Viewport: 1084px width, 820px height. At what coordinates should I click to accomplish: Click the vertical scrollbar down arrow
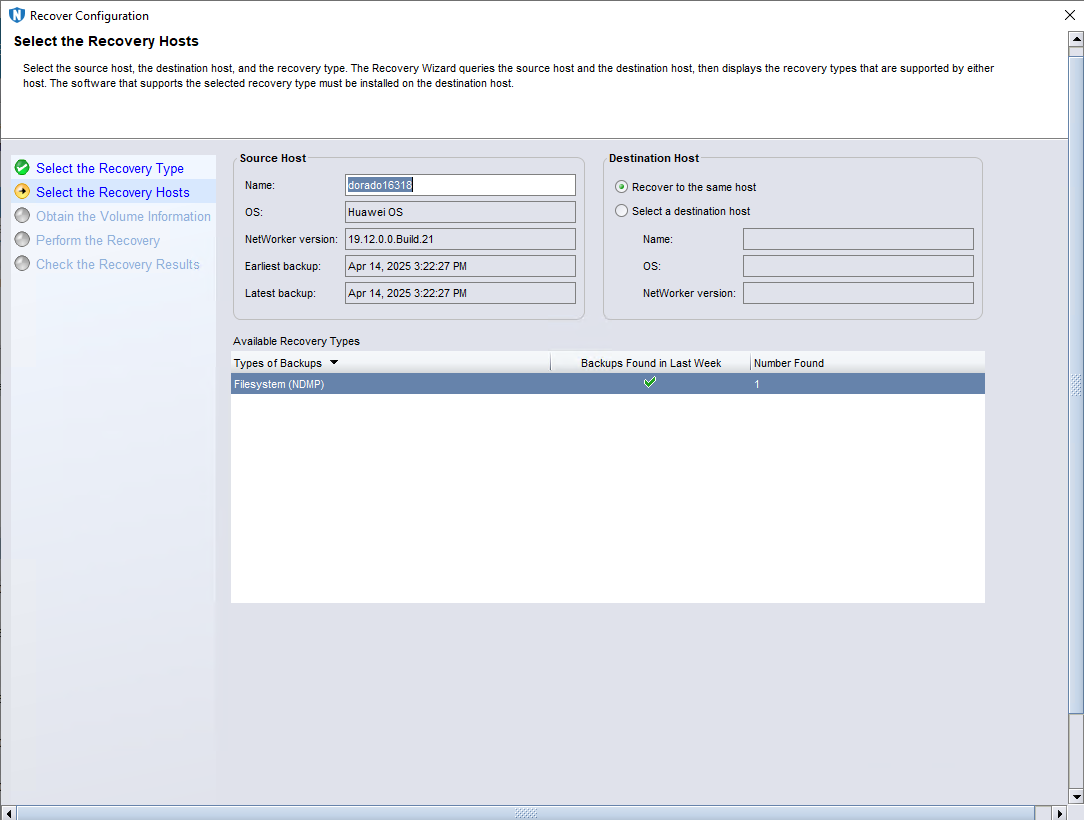pyautogui.click(x=1076, y=796)
